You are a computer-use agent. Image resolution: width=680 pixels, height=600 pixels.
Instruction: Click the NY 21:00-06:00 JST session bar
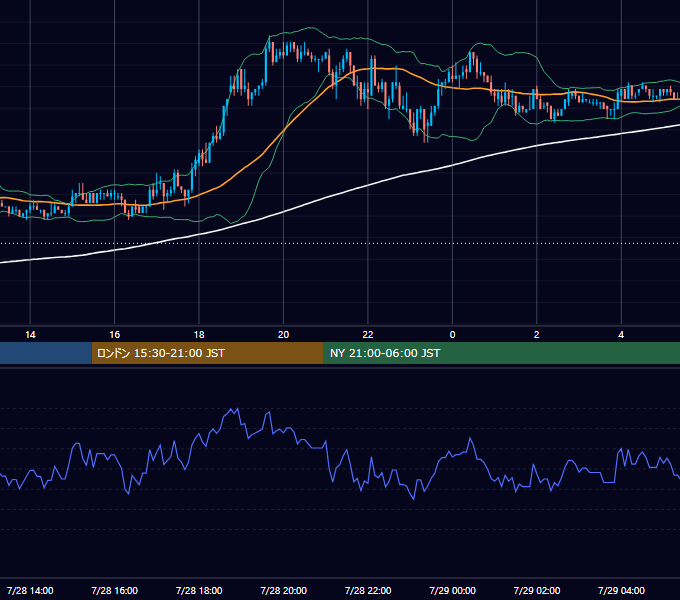click(x=502, y=353)
